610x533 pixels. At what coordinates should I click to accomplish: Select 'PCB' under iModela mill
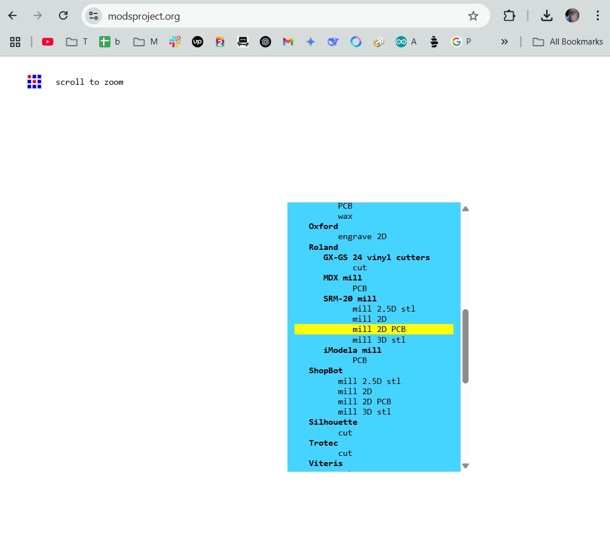point(359,360)
